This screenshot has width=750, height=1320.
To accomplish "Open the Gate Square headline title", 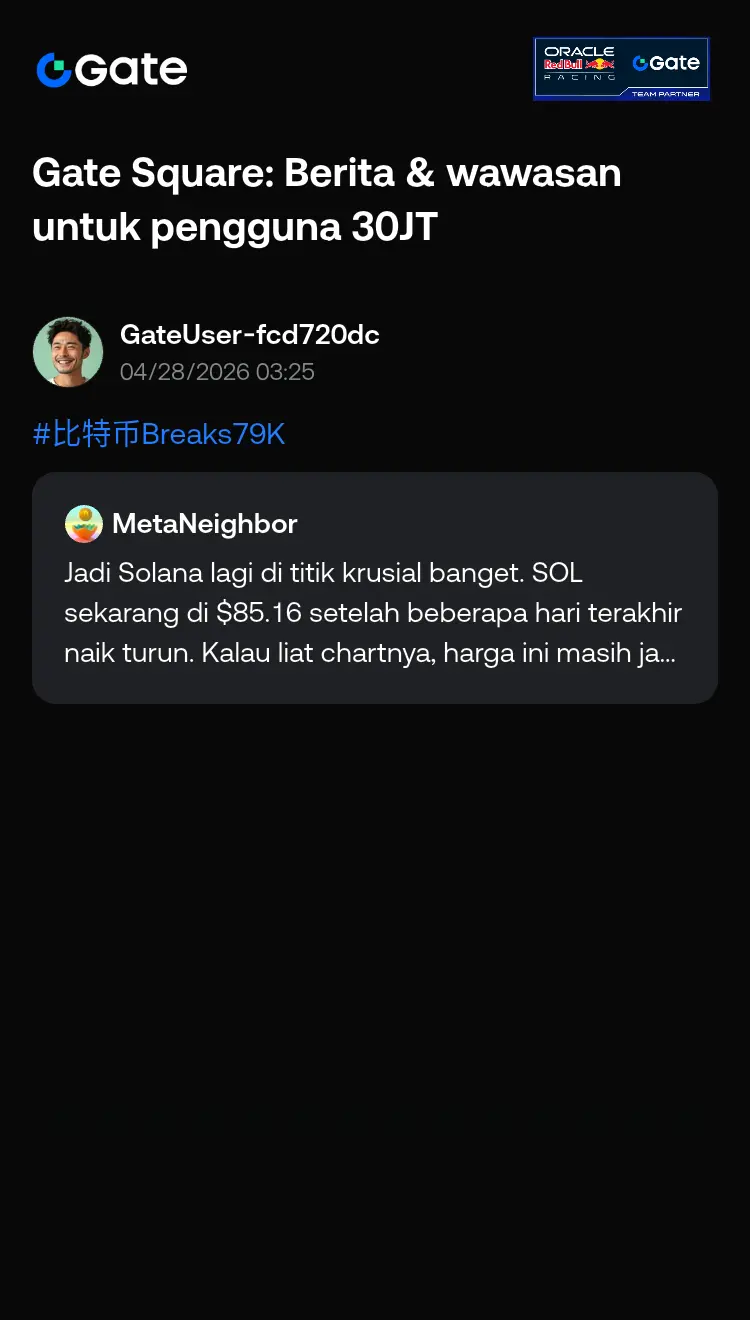I will [327, 200].
